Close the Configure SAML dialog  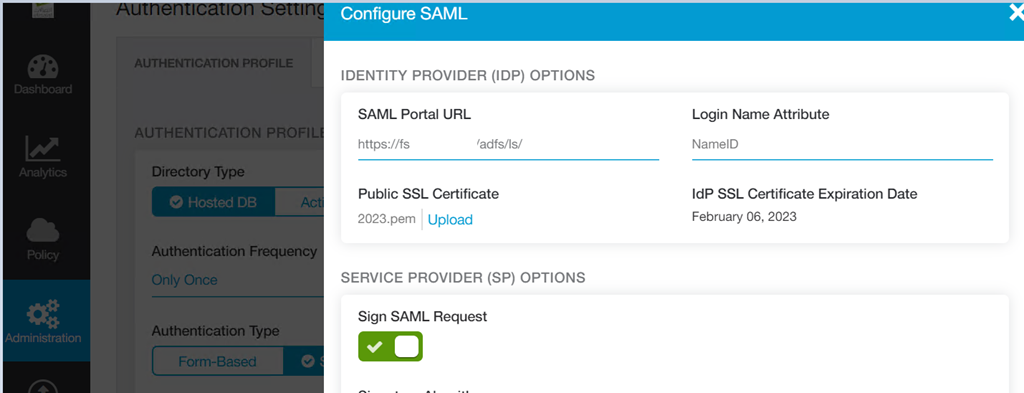tap(1016, 14)
